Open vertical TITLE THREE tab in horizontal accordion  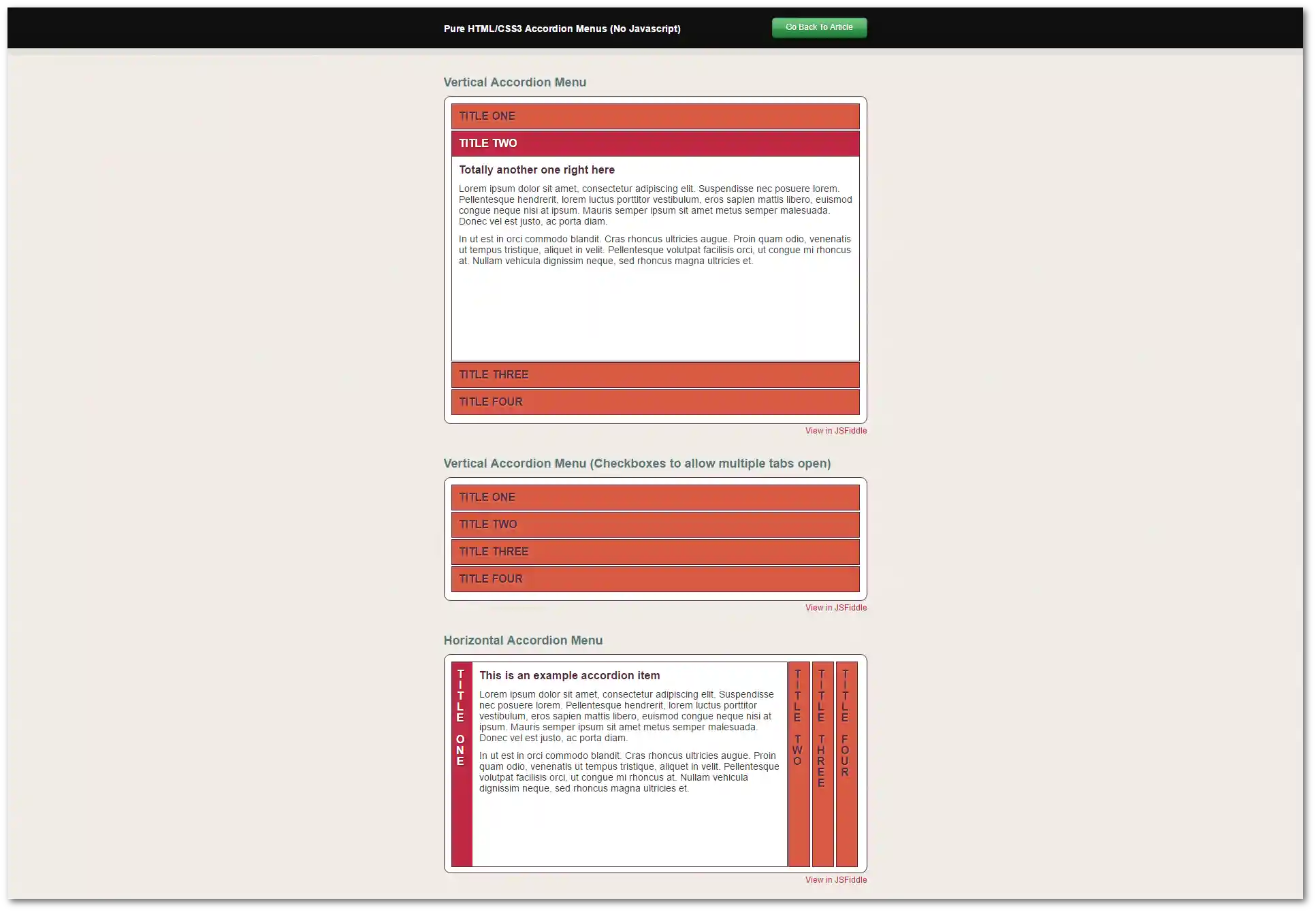click(x=822, y=762)
